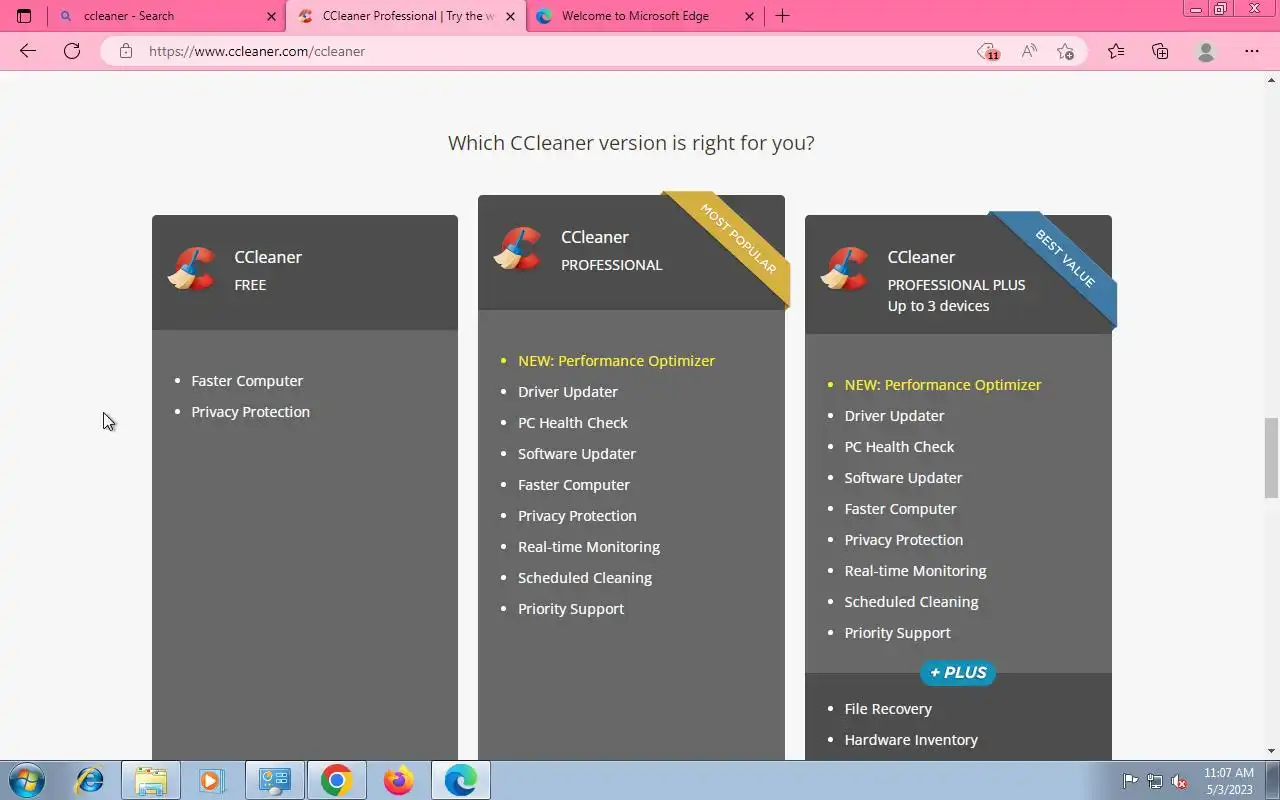Open the tracking prevention badge showing 11
This screenshot has height=800, width=1280.
[x=988, y=52]
